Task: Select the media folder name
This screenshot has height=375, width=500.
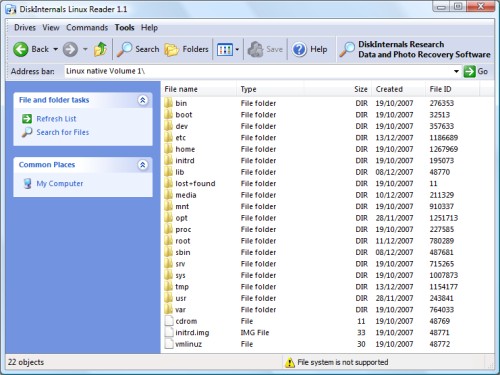Action: click(x=186, y=195)
